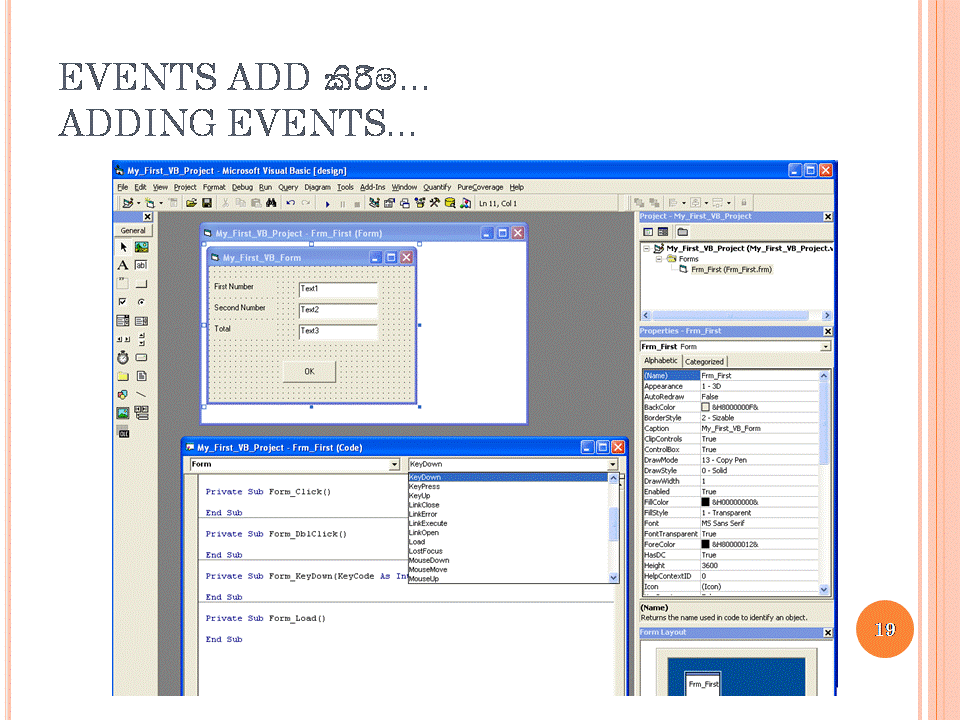
Task: Switch to the Alphabetic properties tab
Action: coord(661,361)
